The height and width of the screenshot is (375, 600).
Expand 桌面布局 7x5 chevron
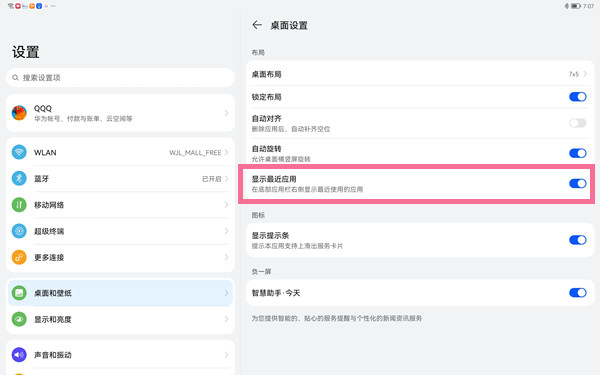coord(585,74)
